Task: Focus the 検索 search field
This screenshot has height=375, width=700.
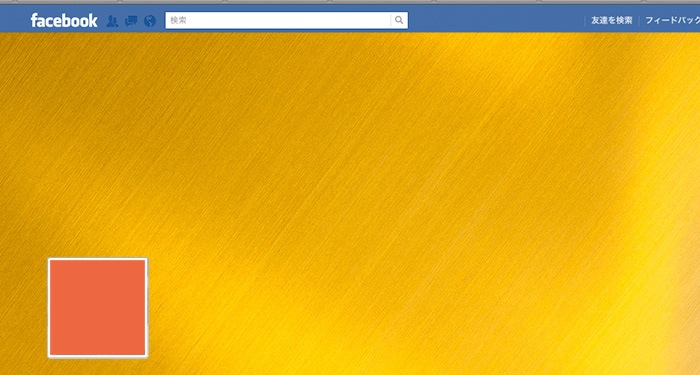Action: [278, 20]
